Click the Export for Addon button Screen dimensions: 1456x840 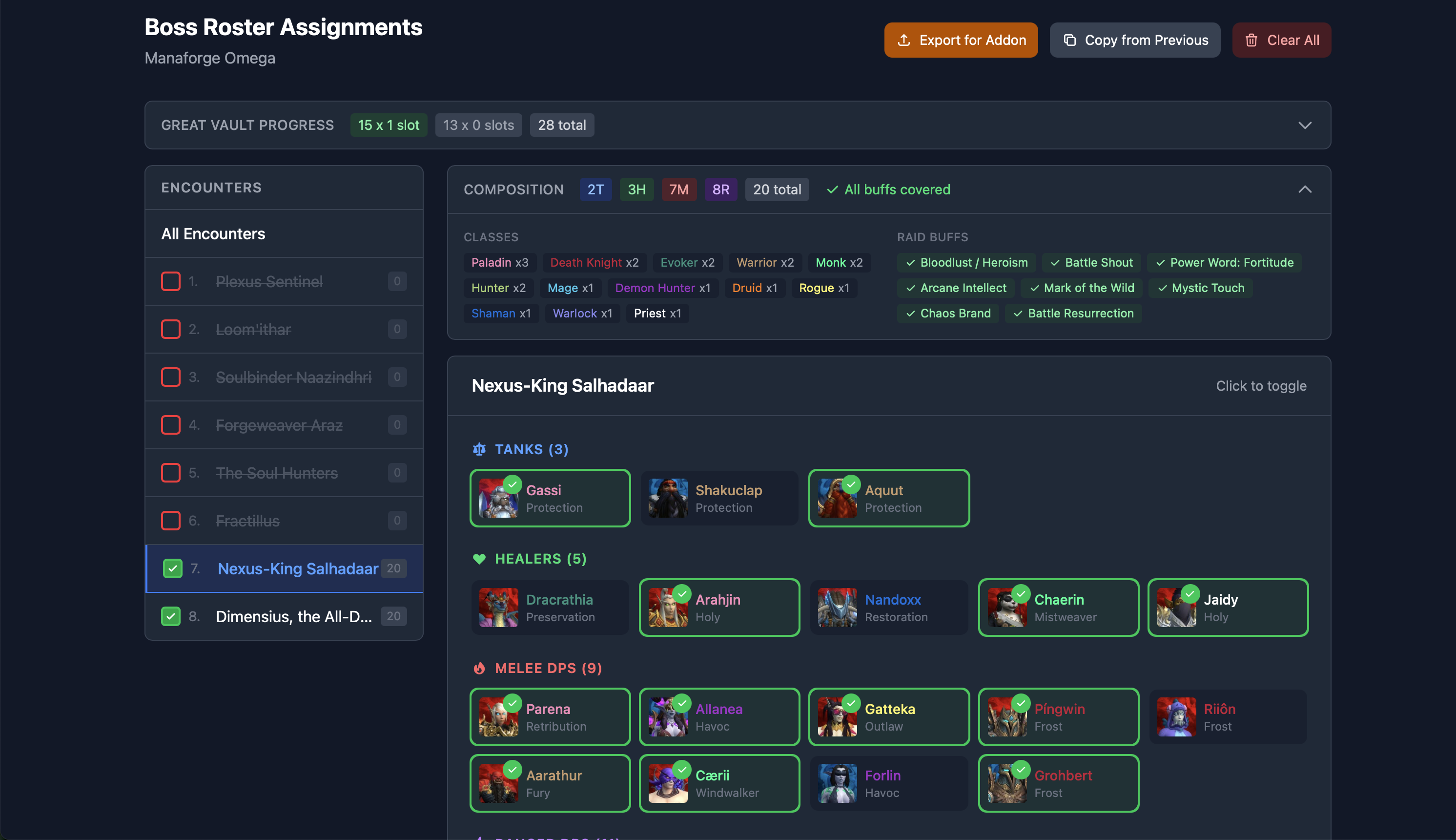(961, 40)
